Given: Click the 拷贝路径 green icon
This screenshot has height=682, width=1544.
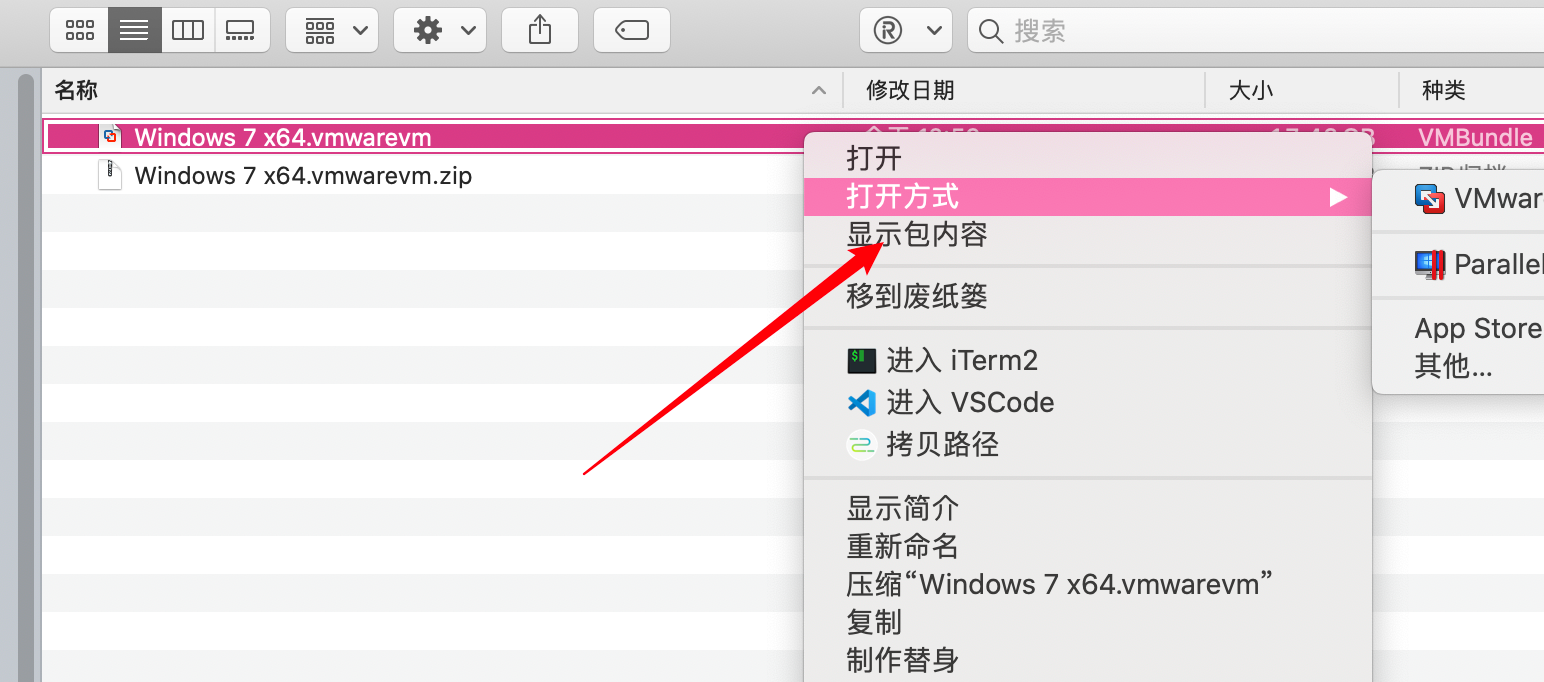Looking at the screenshot, I should coord(862,444).
